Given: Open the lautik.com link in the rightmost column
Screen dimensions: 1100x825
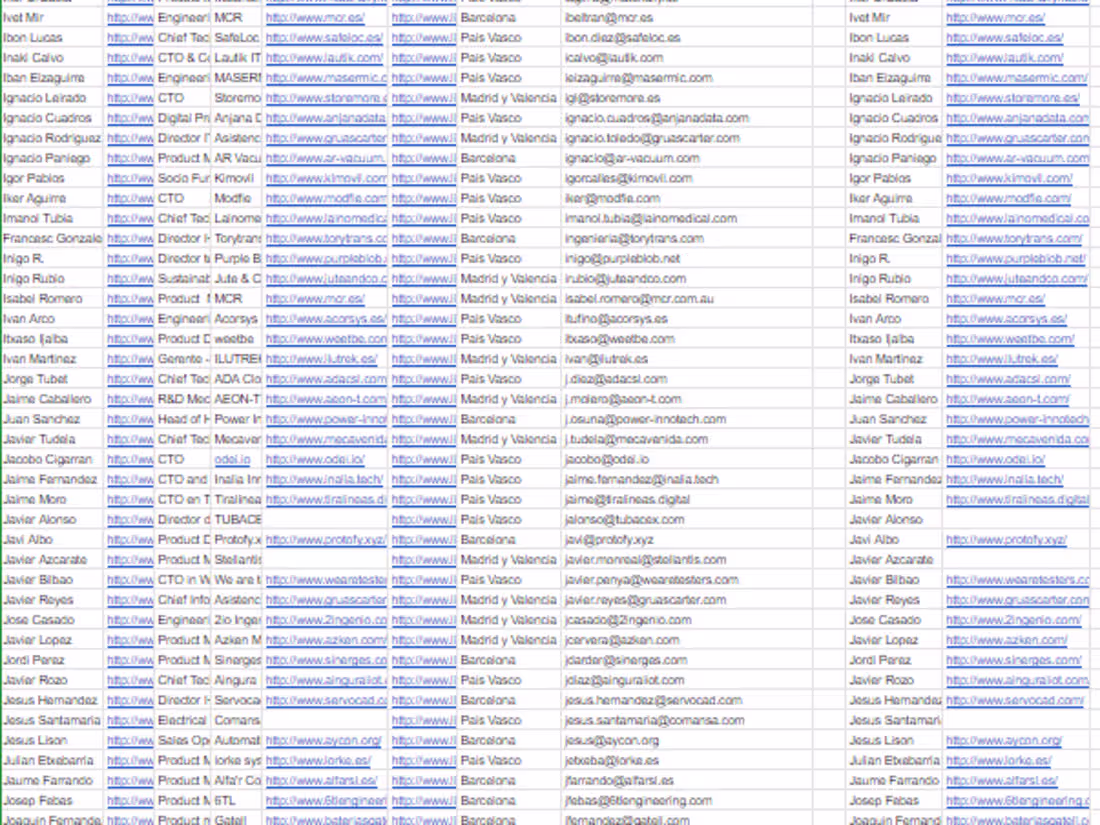Looking at the screenshot, I should click(1004, 58).
